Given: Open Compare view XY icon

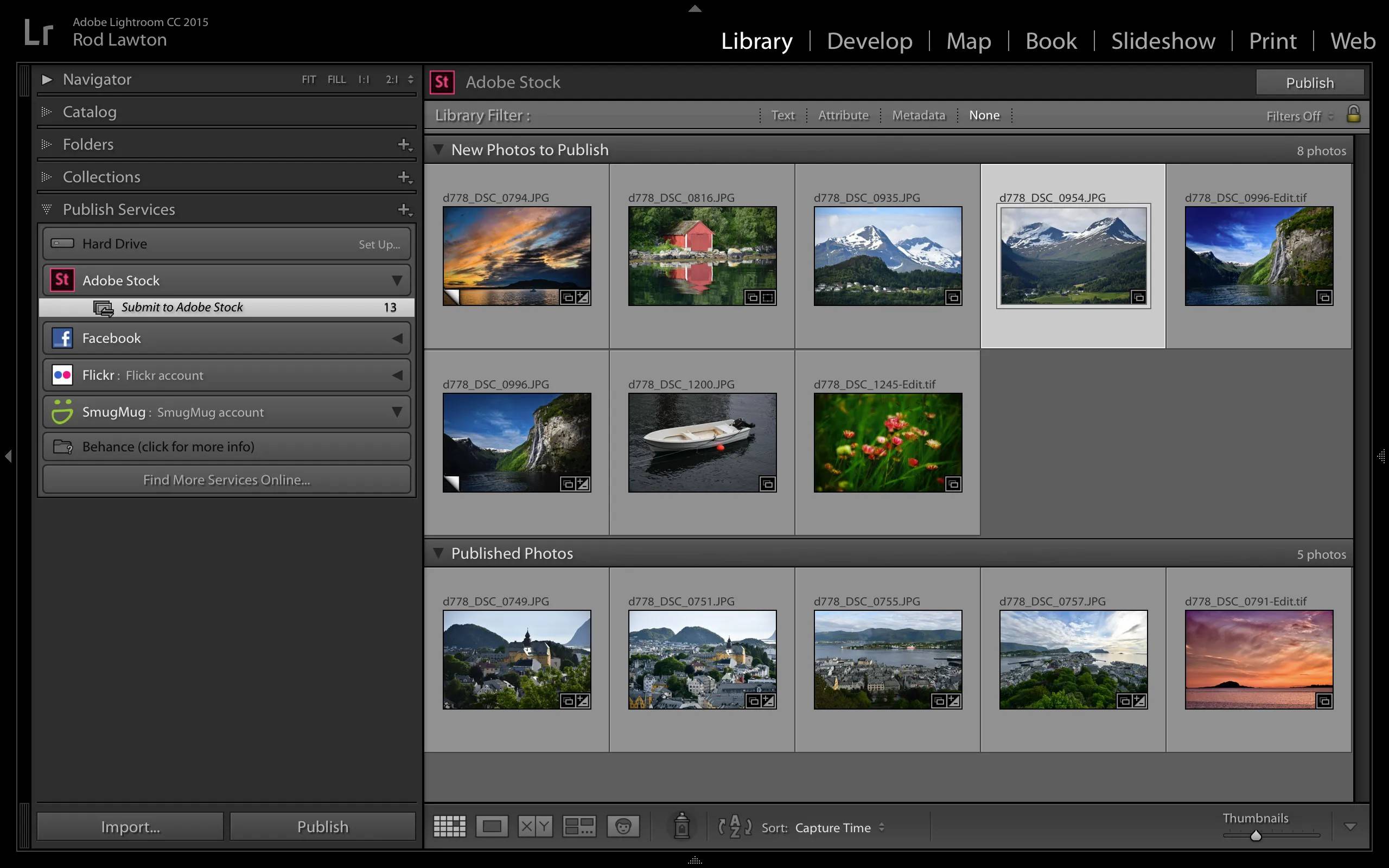Looking at the screenshot, I should [x=535, y=827].
